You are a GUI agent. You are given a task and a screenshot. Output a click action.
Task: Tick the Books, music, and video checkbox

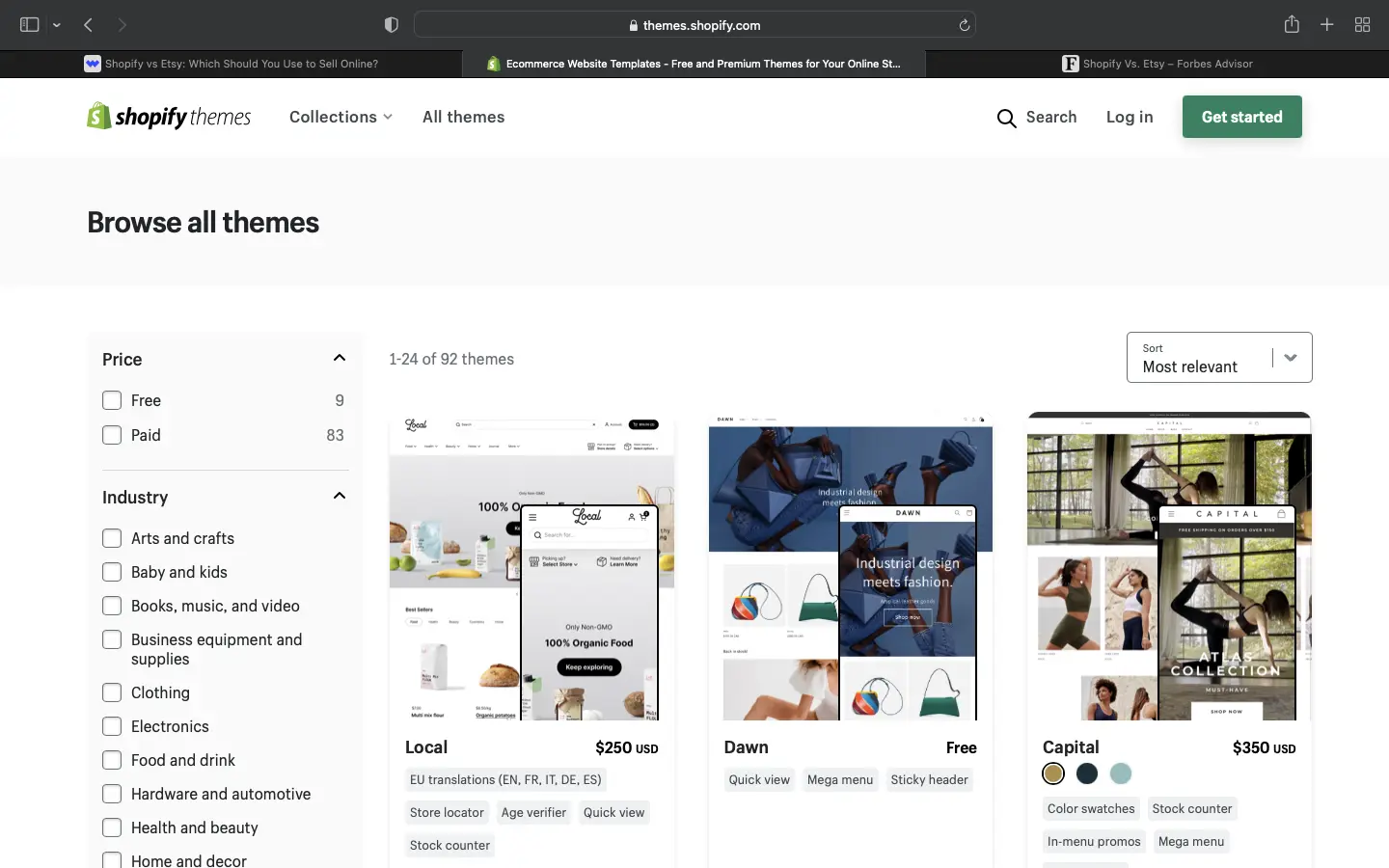pyautogui.click(x=112, y=606)
